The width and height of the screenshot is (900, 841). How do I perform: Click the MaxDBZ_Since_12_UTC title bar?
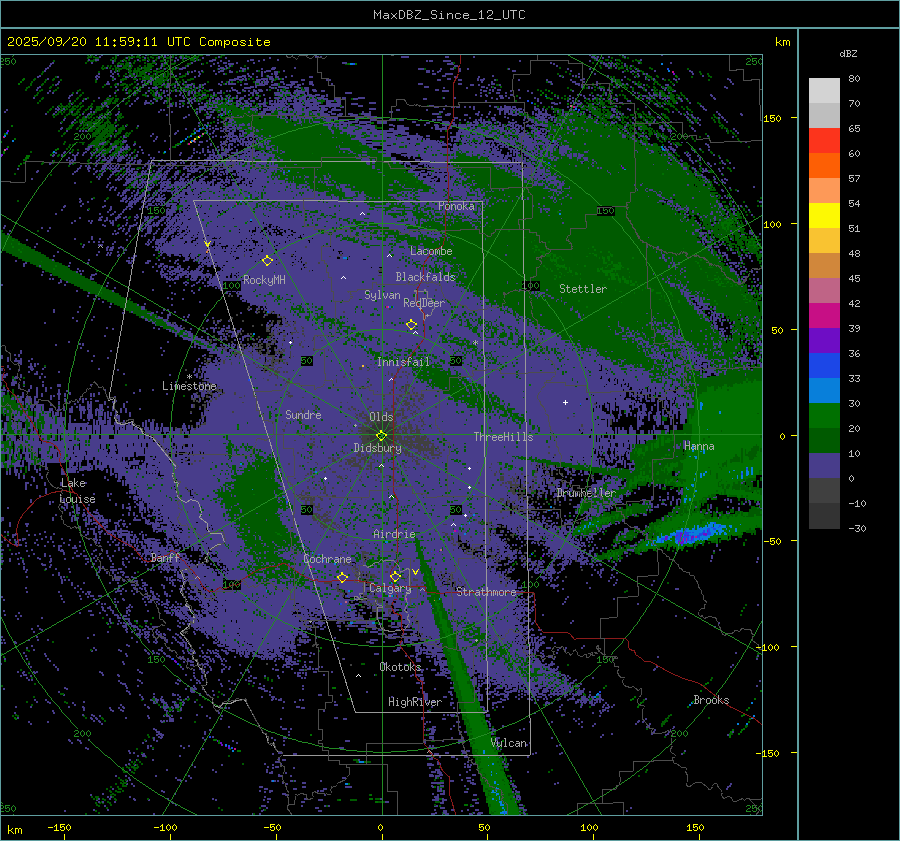click(x=449, y=15)
